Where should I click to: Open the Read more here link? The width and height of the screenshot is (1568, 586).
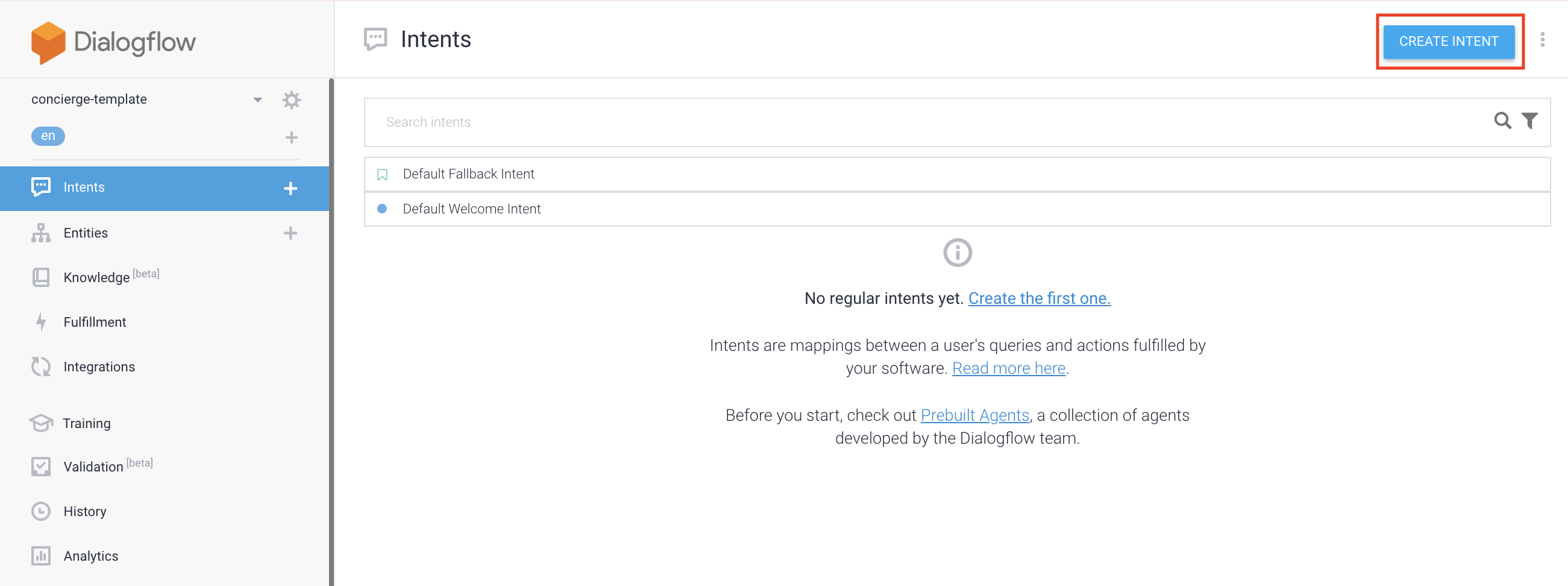pos(1008,368)
